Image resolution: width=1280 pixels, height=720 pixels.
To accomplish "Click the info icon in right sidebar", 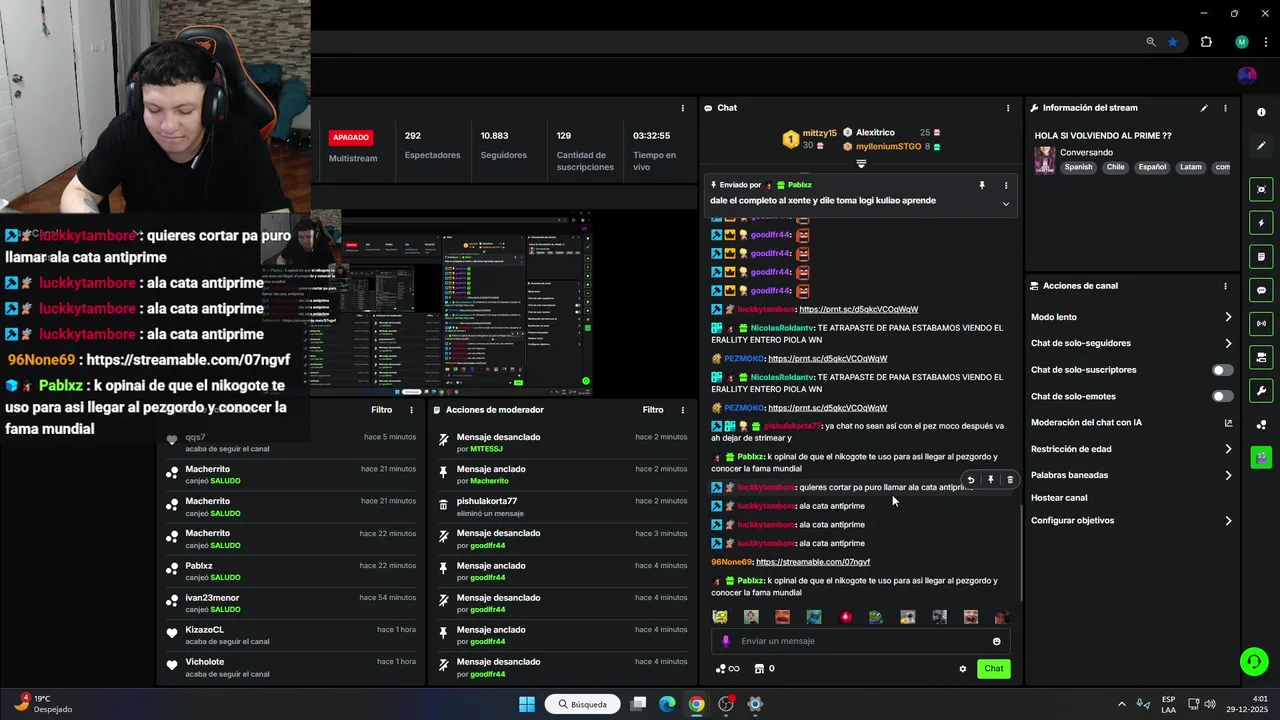I will coord(1261,112).
